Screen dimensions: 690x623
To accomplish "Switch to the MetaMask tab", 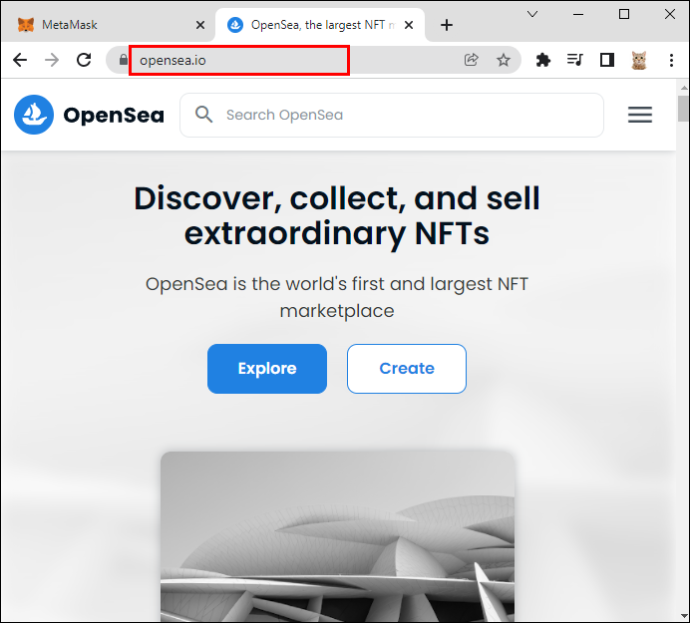I will [108, 25].
